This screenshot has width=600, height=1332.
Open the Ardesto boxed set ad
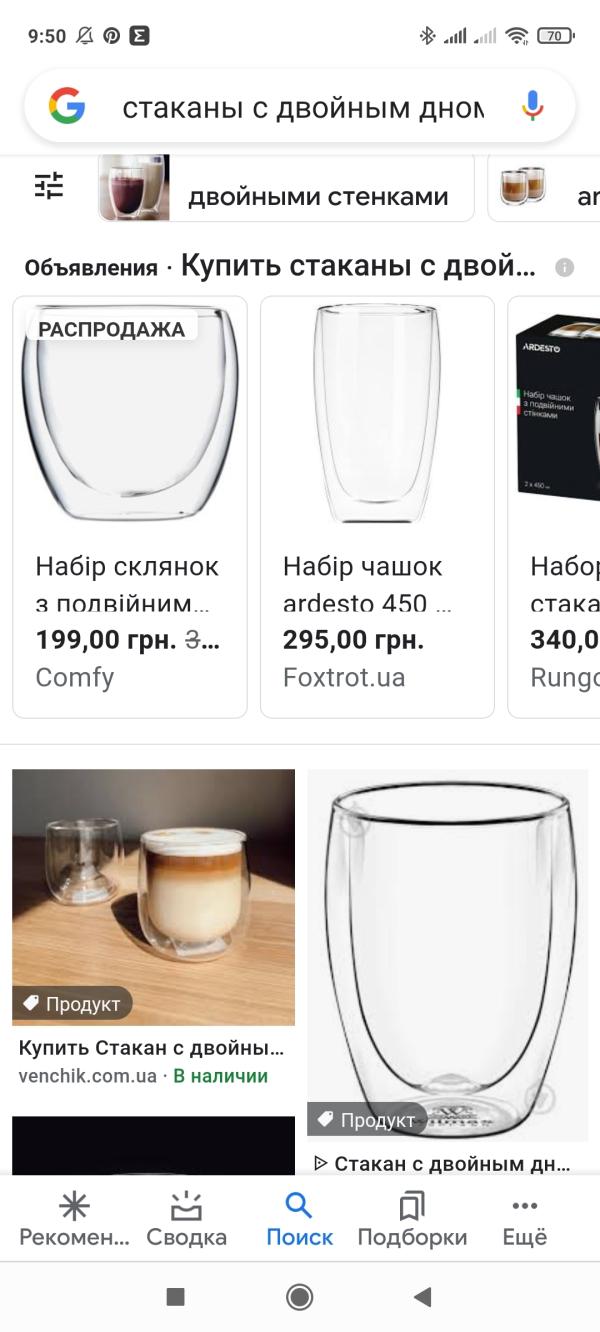554,507
